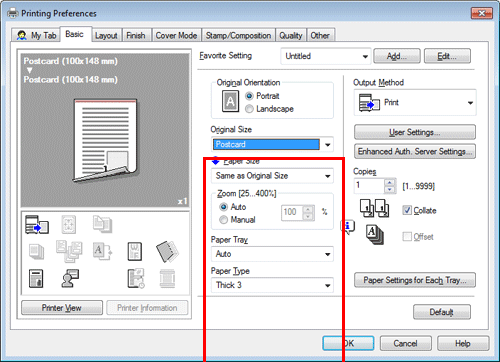Choose Auto zoom option
500x362 pixels.
(223, 207)
